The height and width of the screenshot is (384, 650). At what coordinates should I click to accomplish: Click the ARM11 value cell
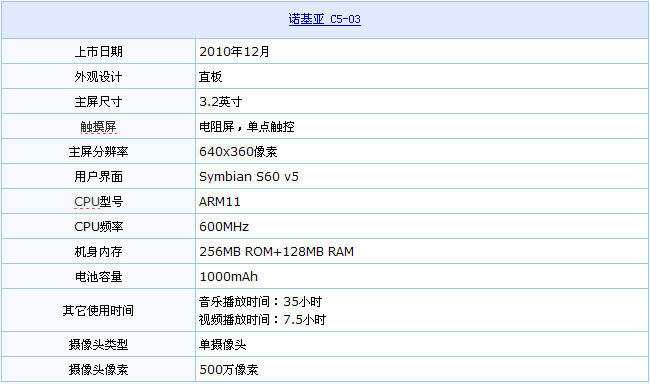422,202
